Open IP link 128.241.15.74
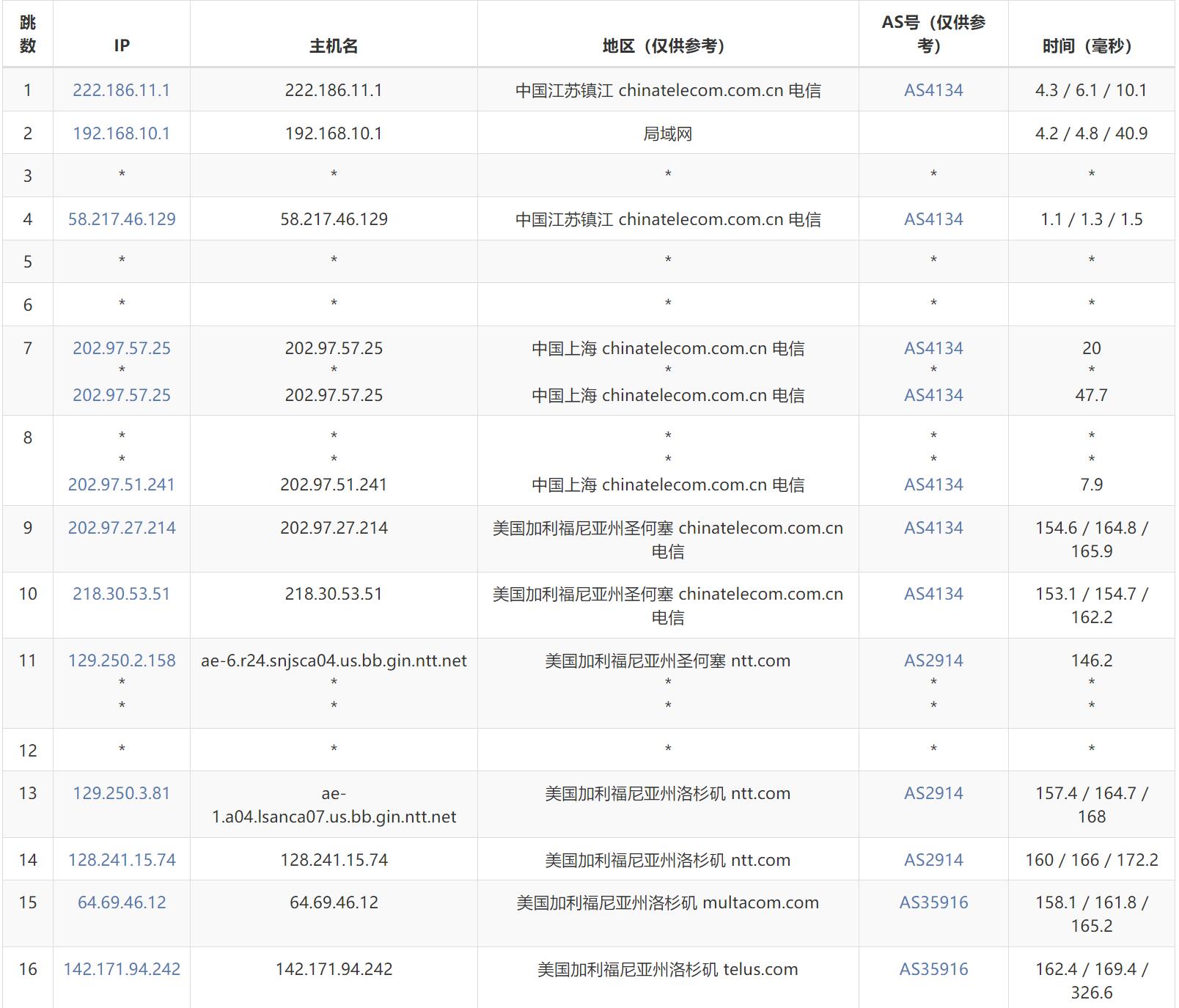The height and width of the screenshot is (1008, 1179). (122, 860)
